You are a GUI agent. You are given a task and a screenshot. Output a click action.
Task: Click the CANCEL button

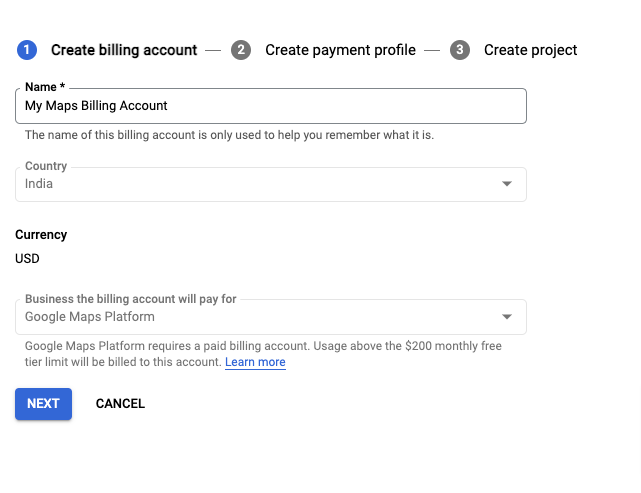(x=120, y=404)
